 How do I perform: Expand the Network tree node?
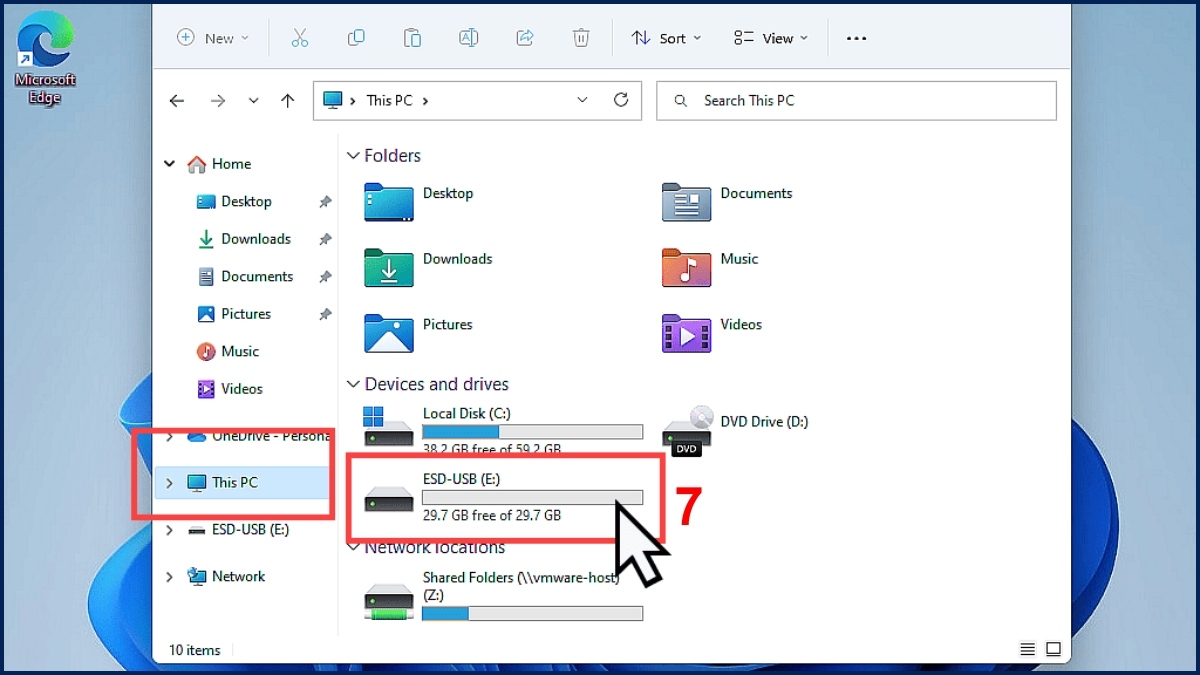(169, 576)
